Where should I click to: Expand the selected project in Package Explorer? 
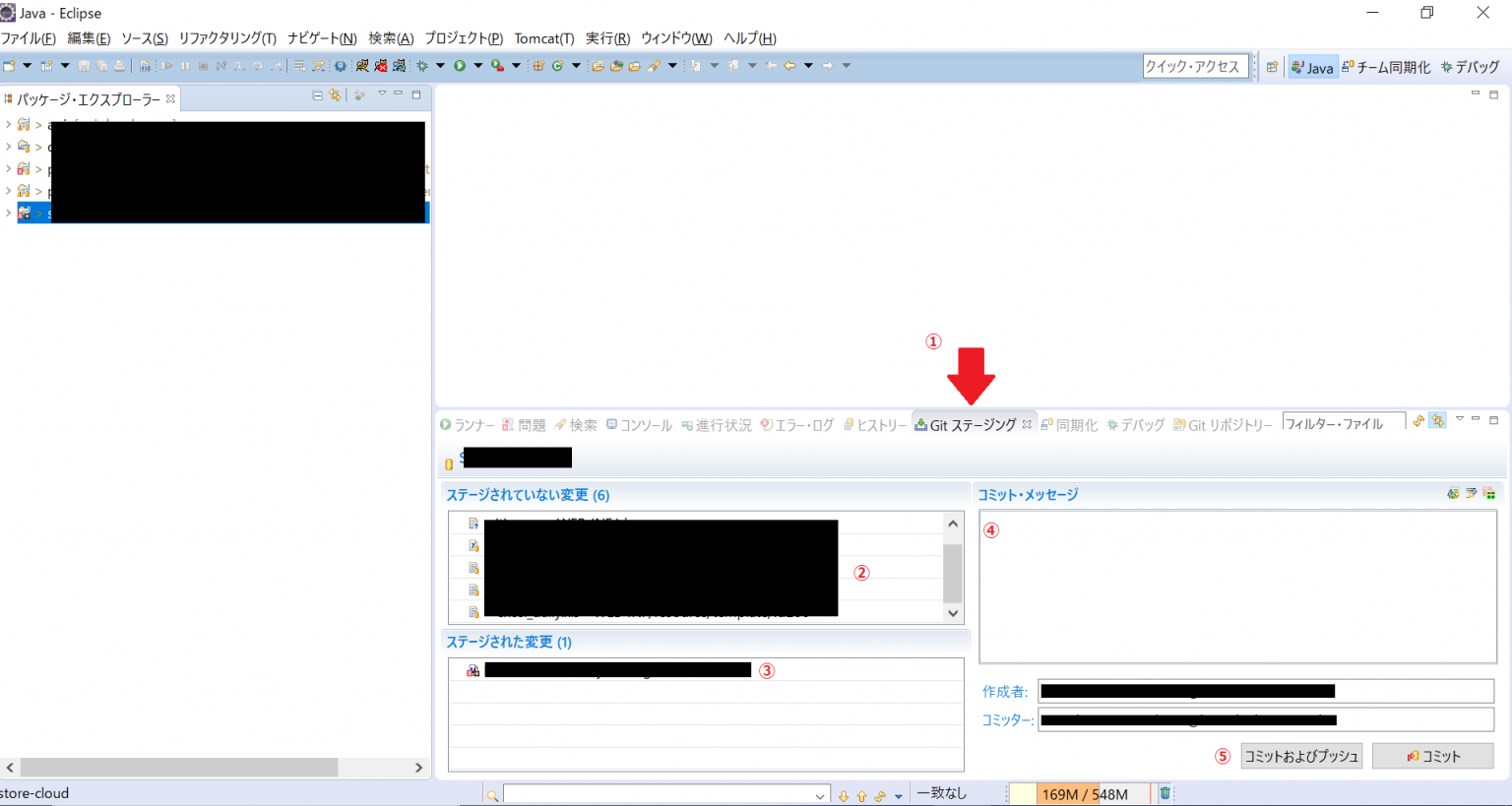coord(8,212)
